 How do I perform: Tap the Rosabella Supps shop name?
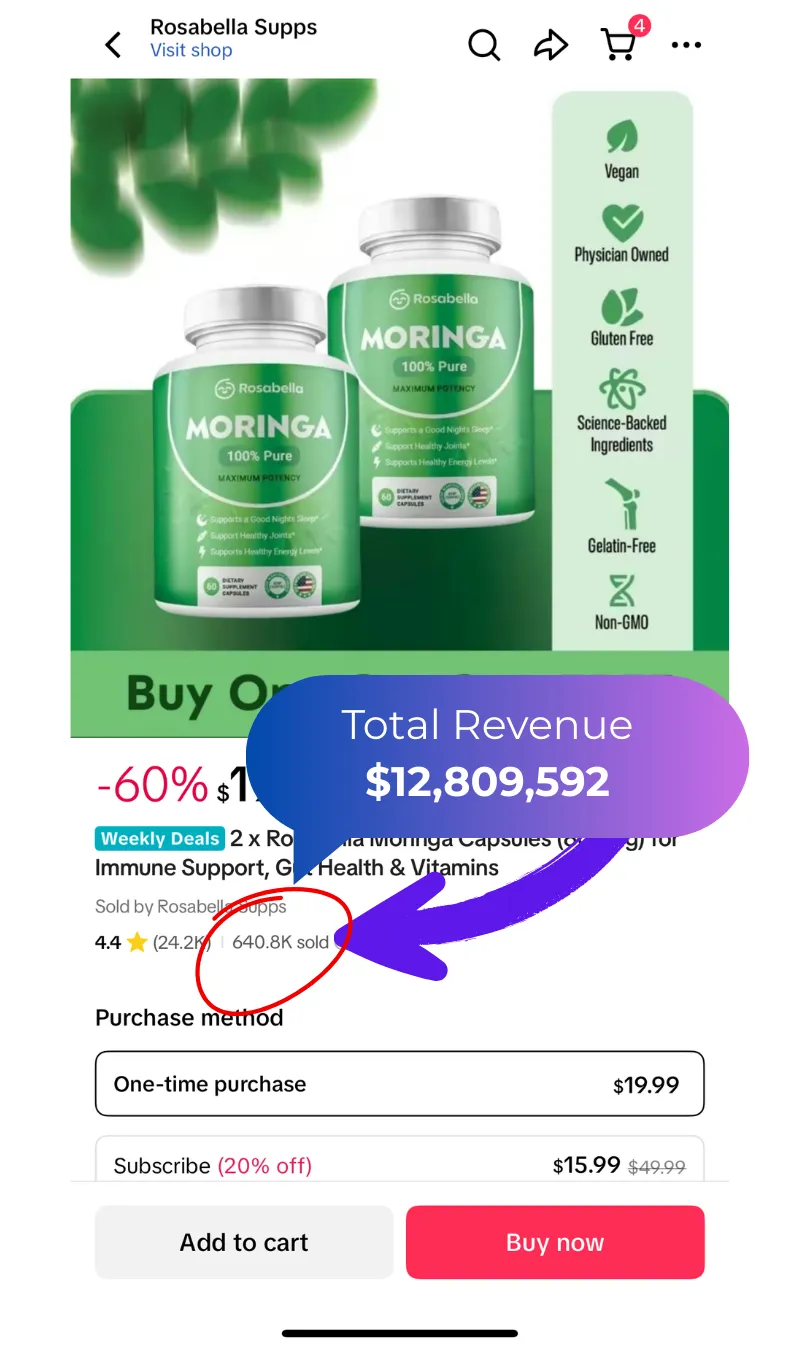pyautogui.click(x=233, y=27)
